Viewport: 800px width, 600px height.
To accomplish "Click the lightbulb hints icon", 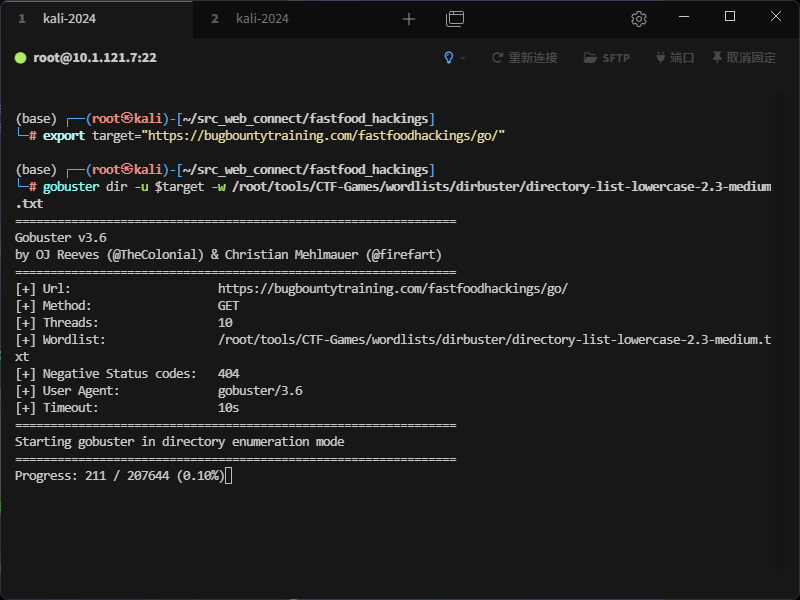I will pyautogui.click(x=449, y=58).
